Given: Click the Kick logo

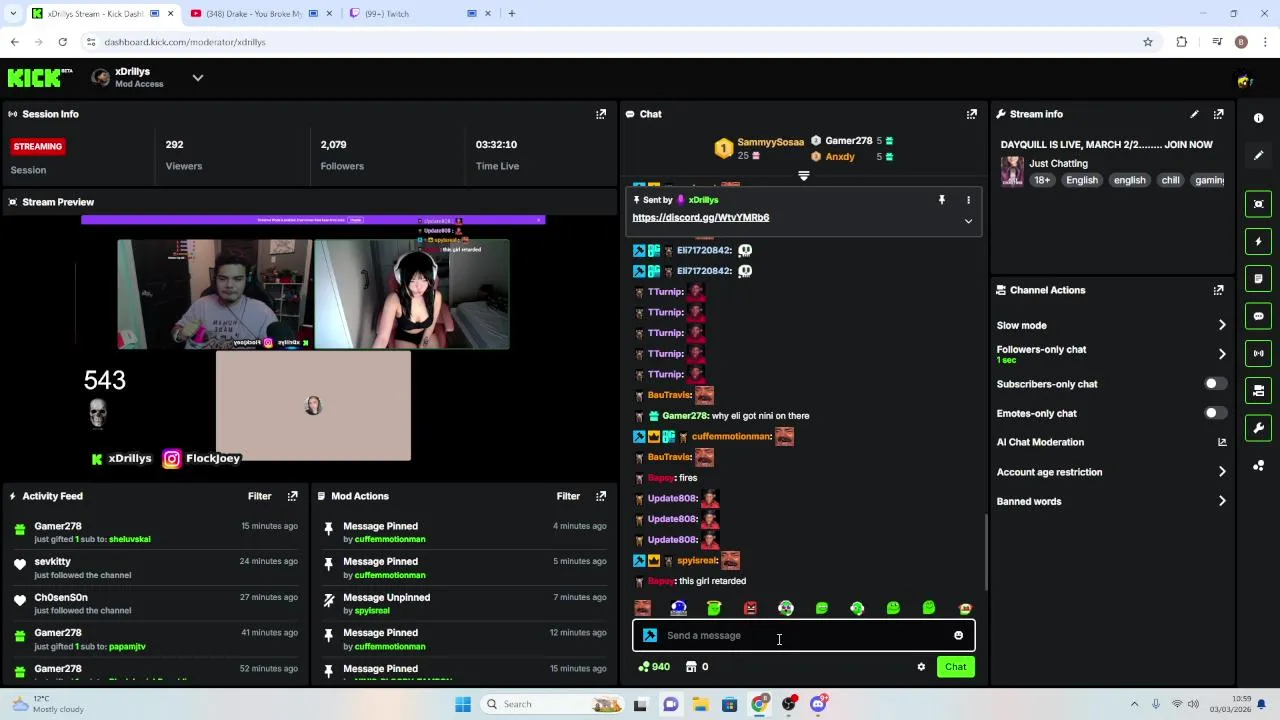Looking at the screenshot, I should pyautogui.click(x=40, y=78).
